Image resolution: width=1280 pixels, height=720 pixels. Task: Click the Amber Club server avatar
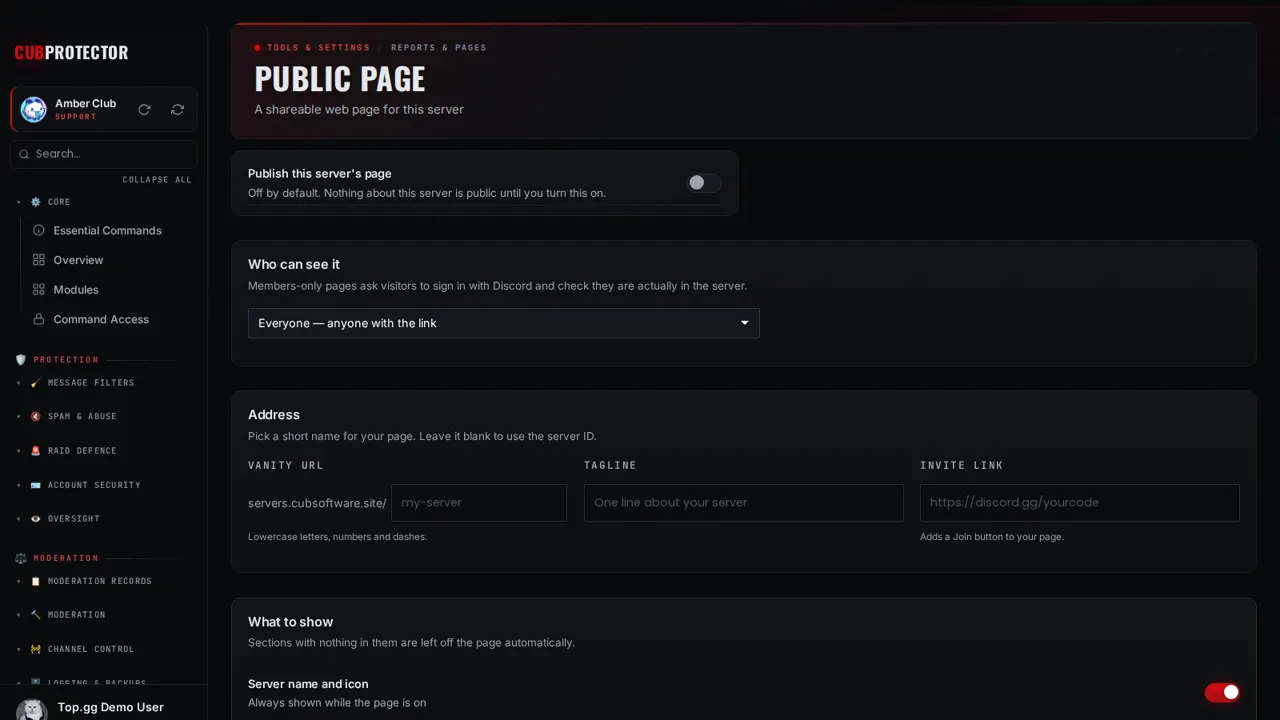(x=34, y=110)
